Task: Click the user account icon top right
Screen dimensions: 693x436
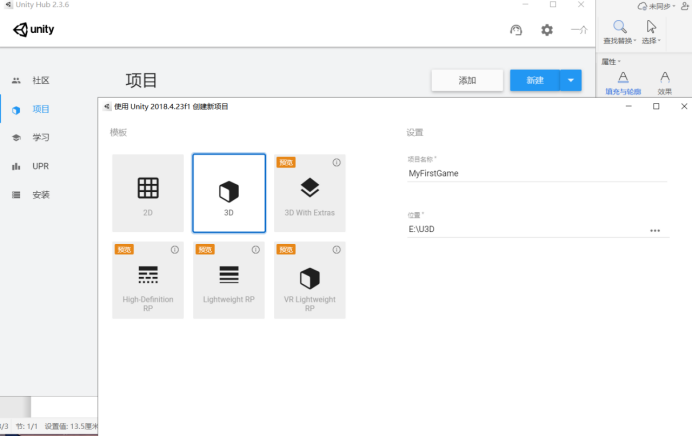Action: coord(685,6)
